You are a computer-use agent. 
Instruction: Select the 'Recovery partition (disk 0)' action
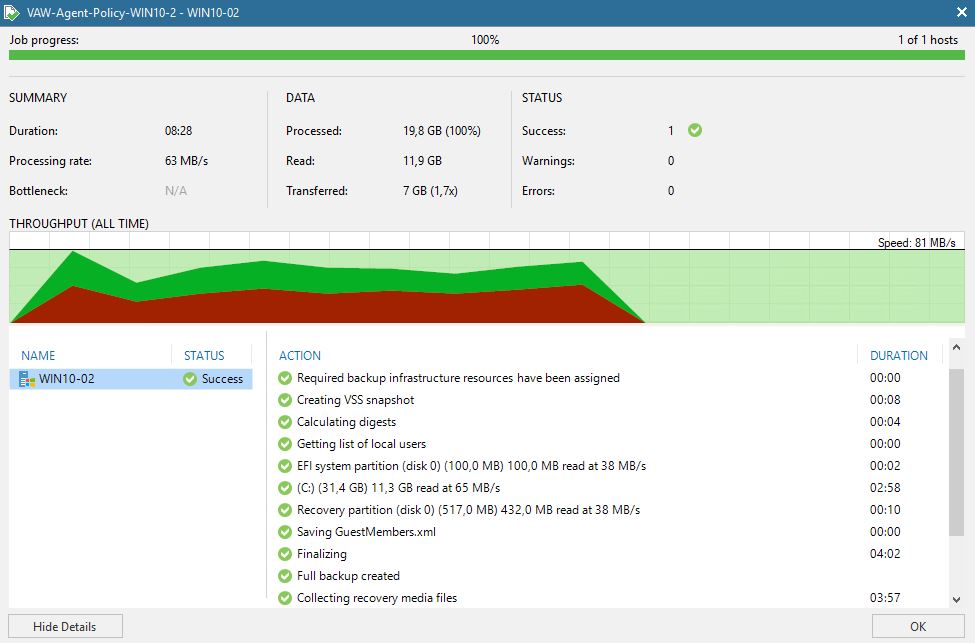click(468, 510)
